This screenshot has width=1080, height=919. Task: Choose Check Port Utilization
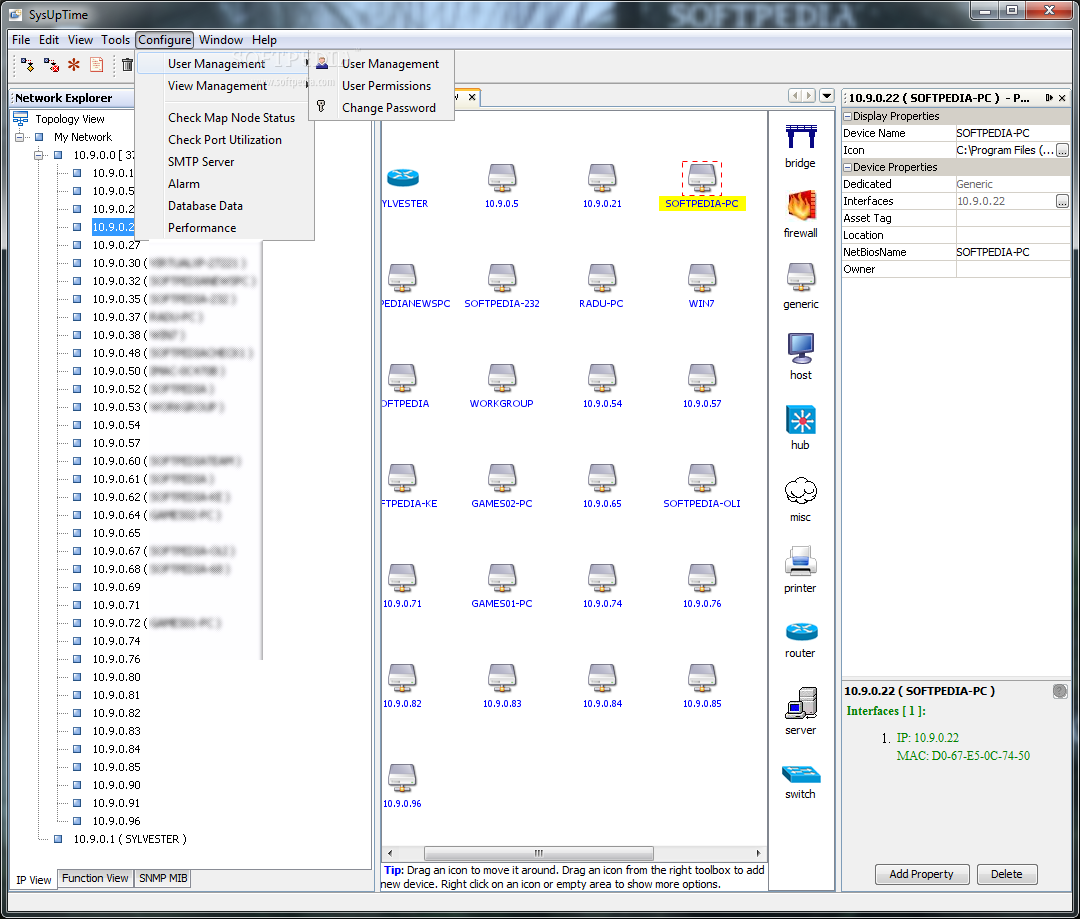click(226, 140)
